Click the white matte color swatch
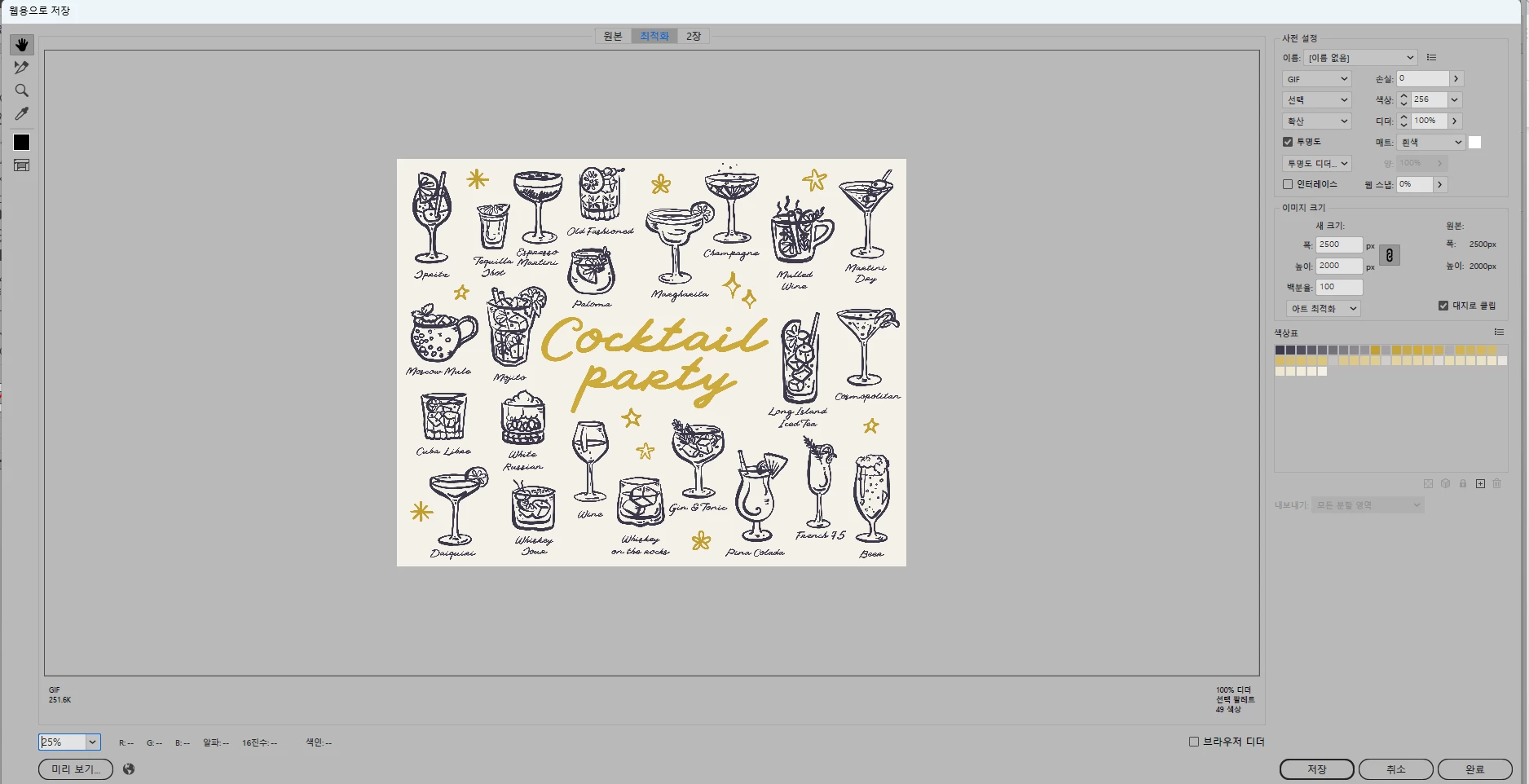This screenshot has width=1529, height=784. [x=1474, y=142]
